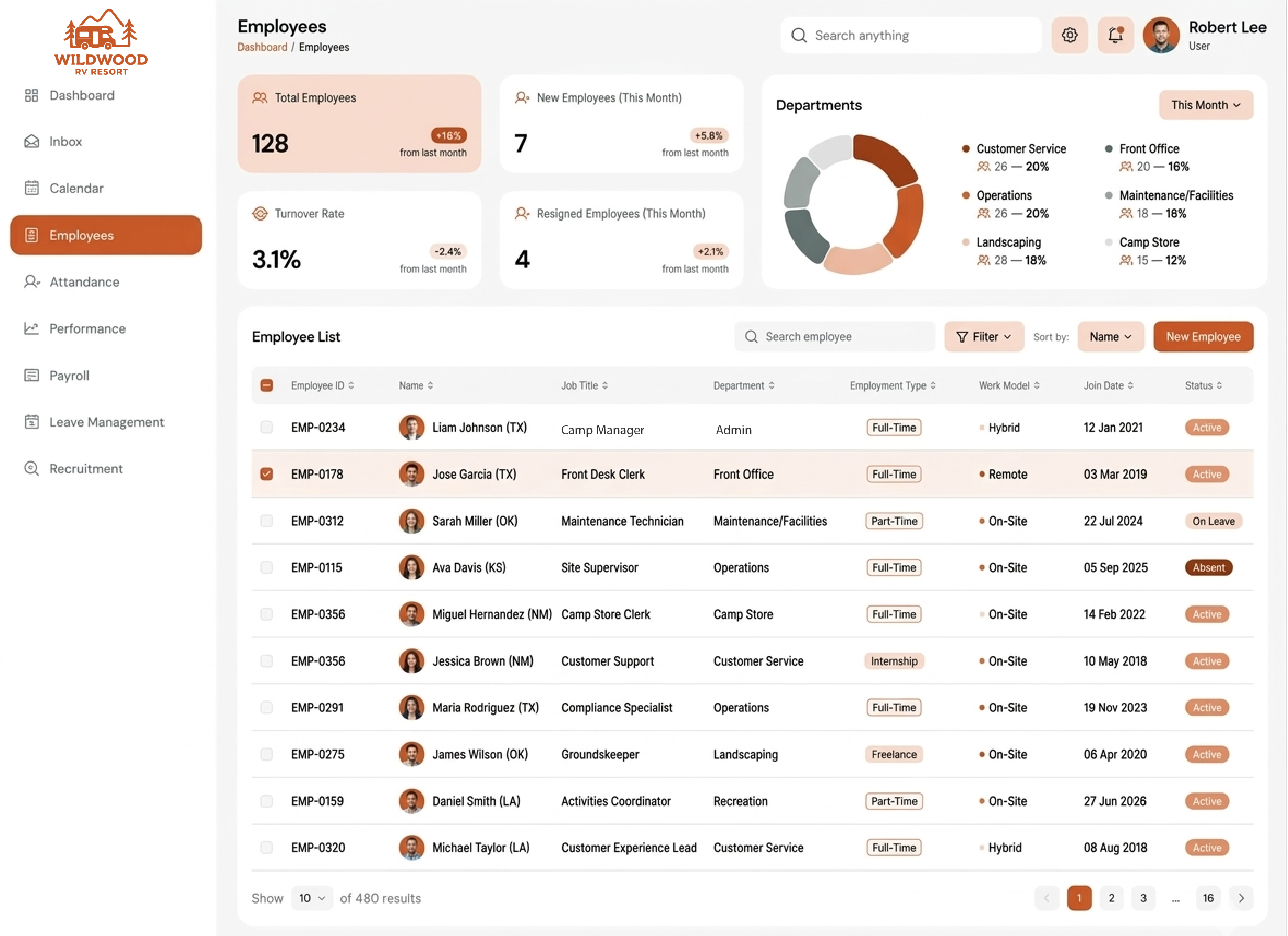Uncheck Jose Garcia's row checkbox
Screen dimensions: 1288x936
tap(266, 474)
